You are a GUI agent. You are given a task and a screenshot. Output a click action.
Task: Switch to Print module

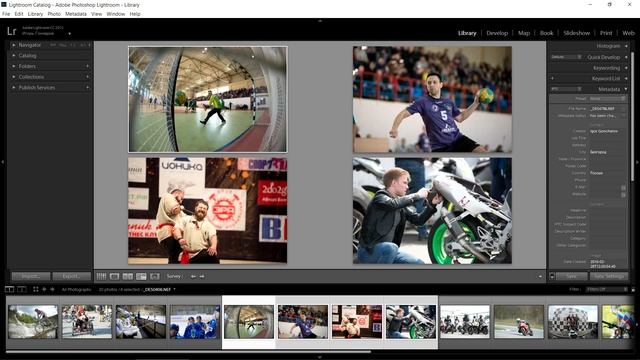[606, 33]
